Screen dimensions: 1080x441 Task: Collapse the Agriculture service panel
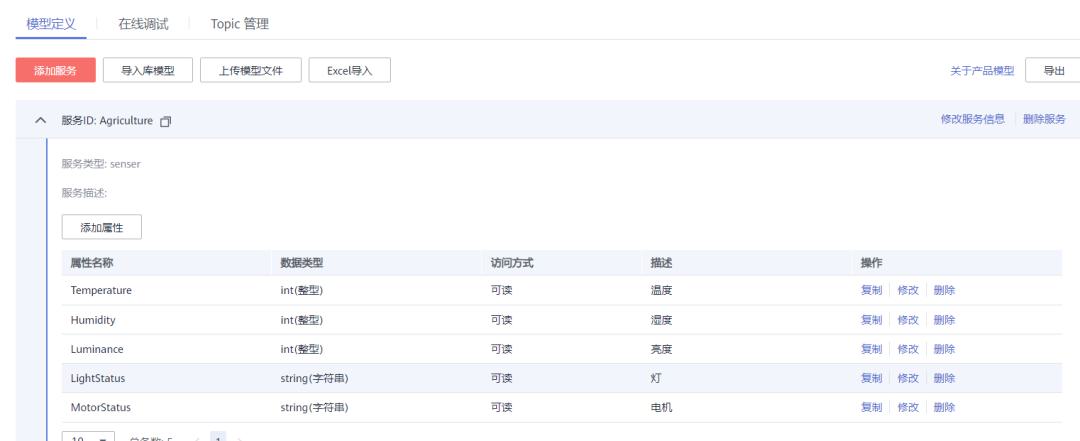[41, 120]
